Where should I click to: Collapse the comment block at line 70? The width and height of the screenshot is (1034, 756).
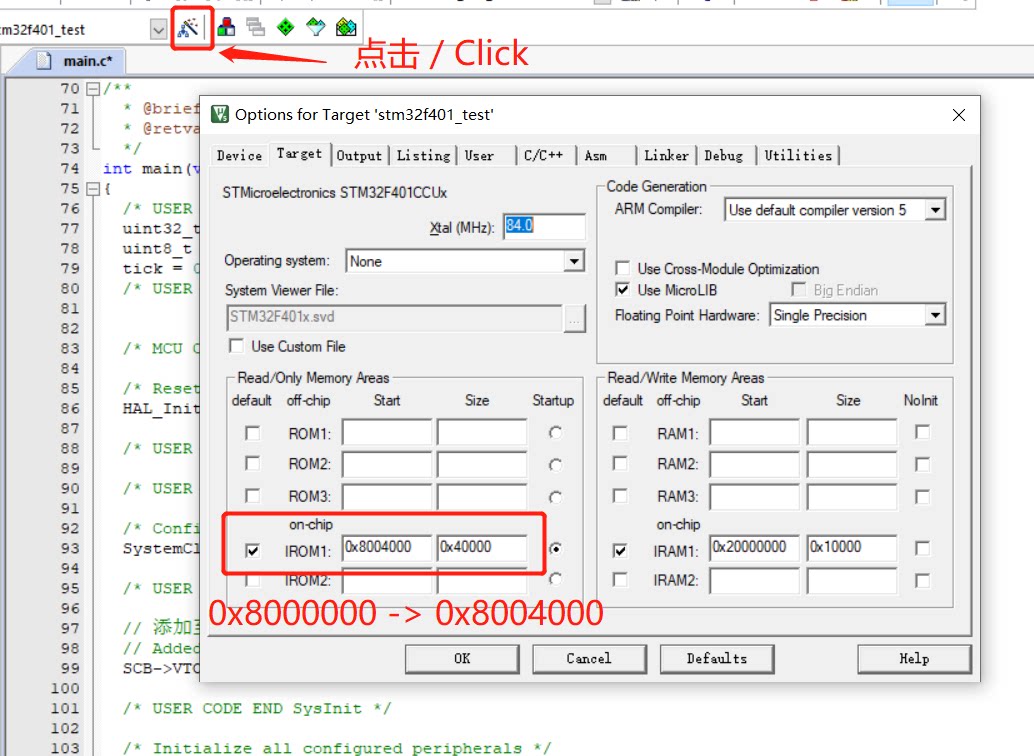[93, 88]
